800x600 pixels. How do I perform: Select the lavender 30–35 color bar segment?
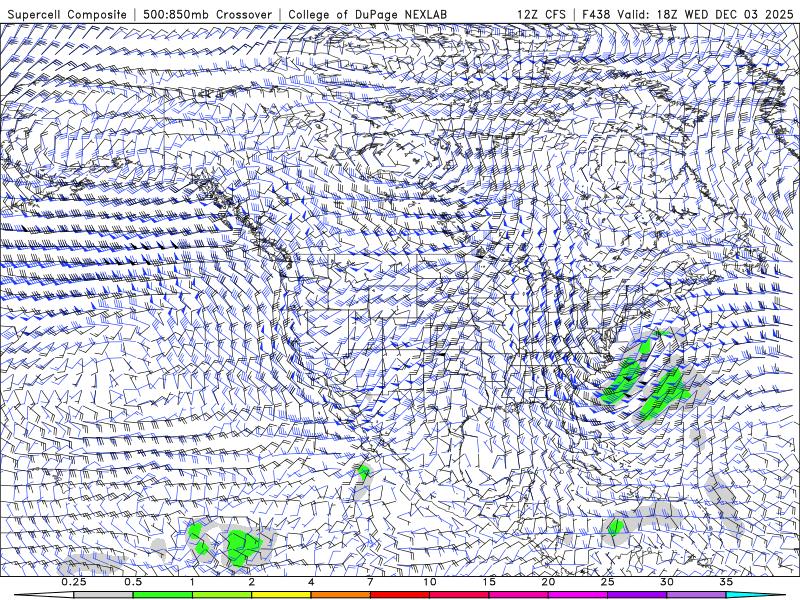coord(696,595)
